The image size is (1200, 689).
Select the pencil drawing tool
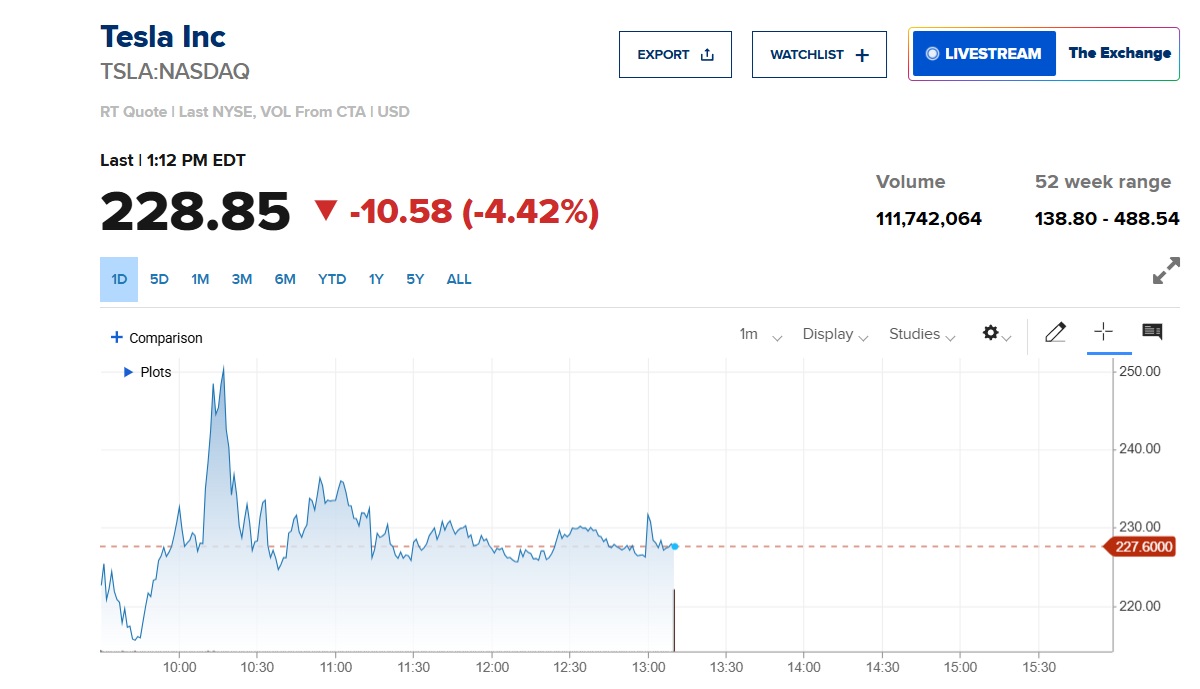[x=1055, y=333]
